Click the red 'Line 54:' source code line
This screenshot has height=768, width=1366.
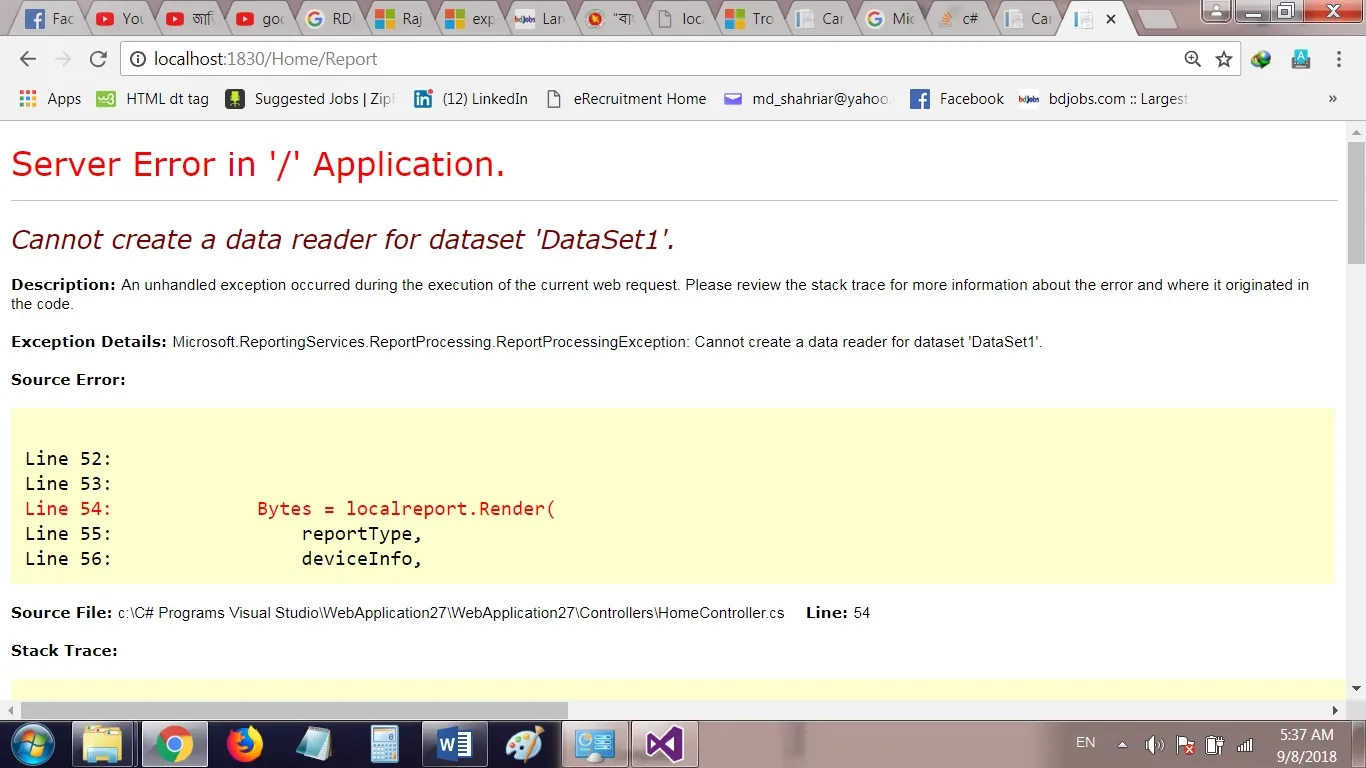click(290, 509)
